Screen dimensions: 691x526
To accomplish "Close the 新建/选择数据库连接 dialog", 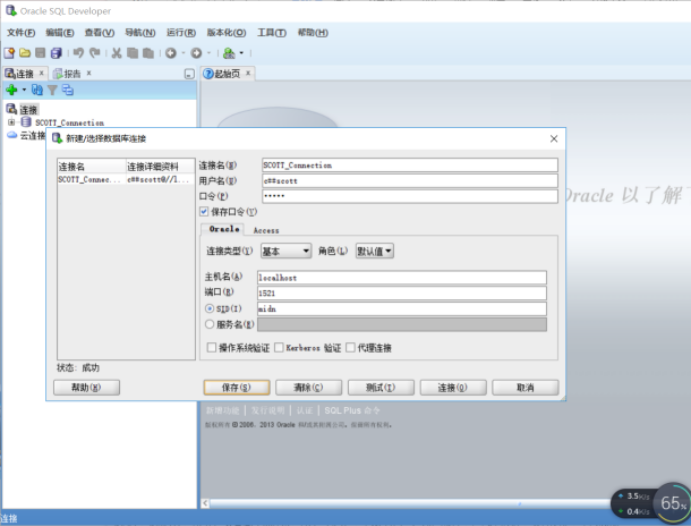I will click(x=554, y=139).
